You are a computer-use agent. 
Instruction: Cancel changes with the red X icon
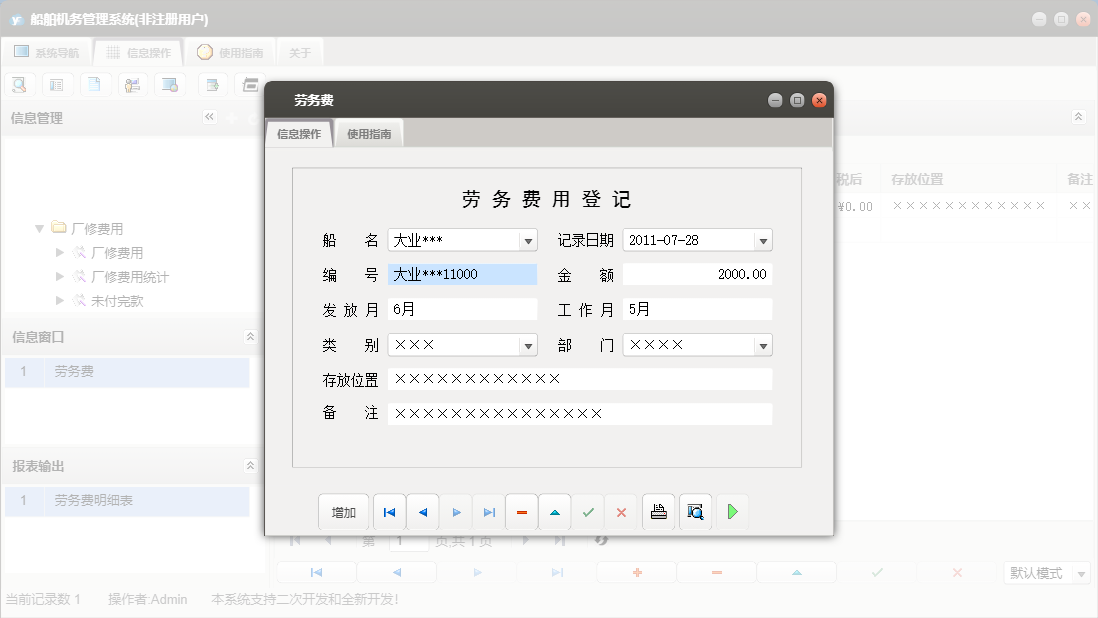pos(621,511)
